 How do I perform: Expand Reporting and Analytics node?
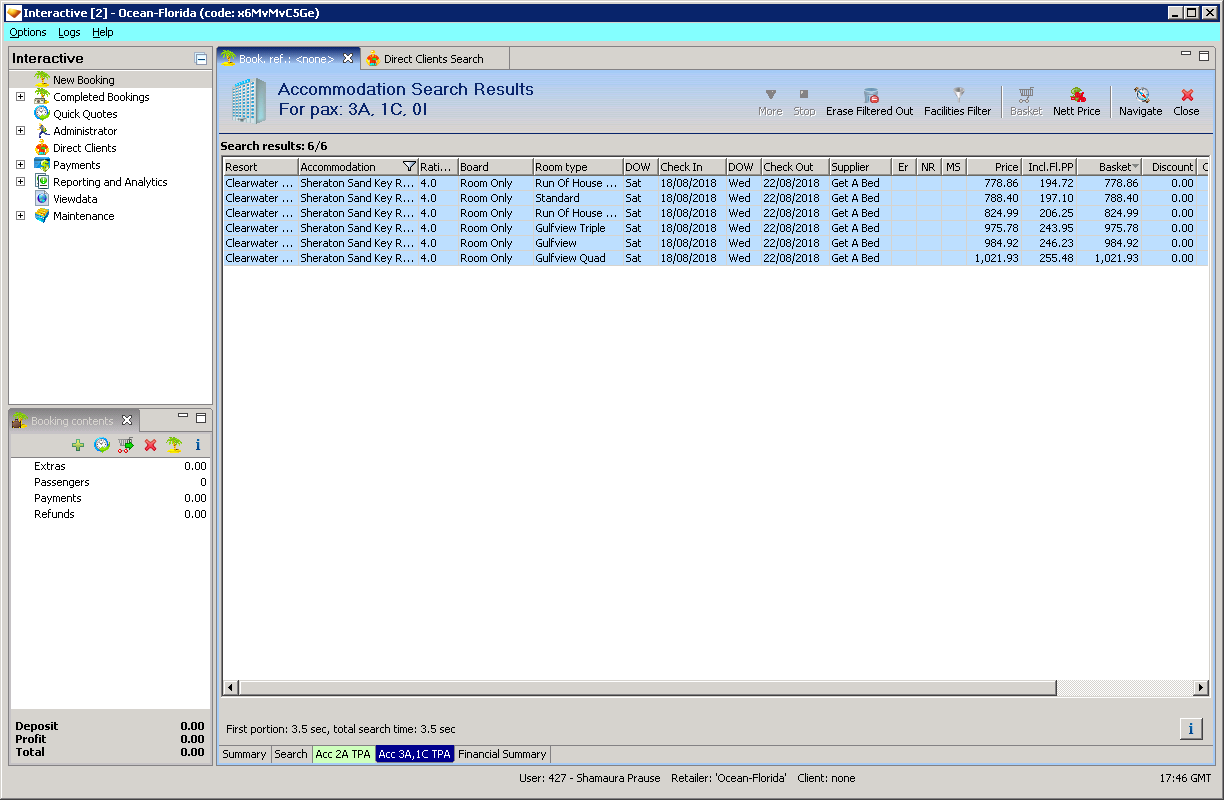20,182
